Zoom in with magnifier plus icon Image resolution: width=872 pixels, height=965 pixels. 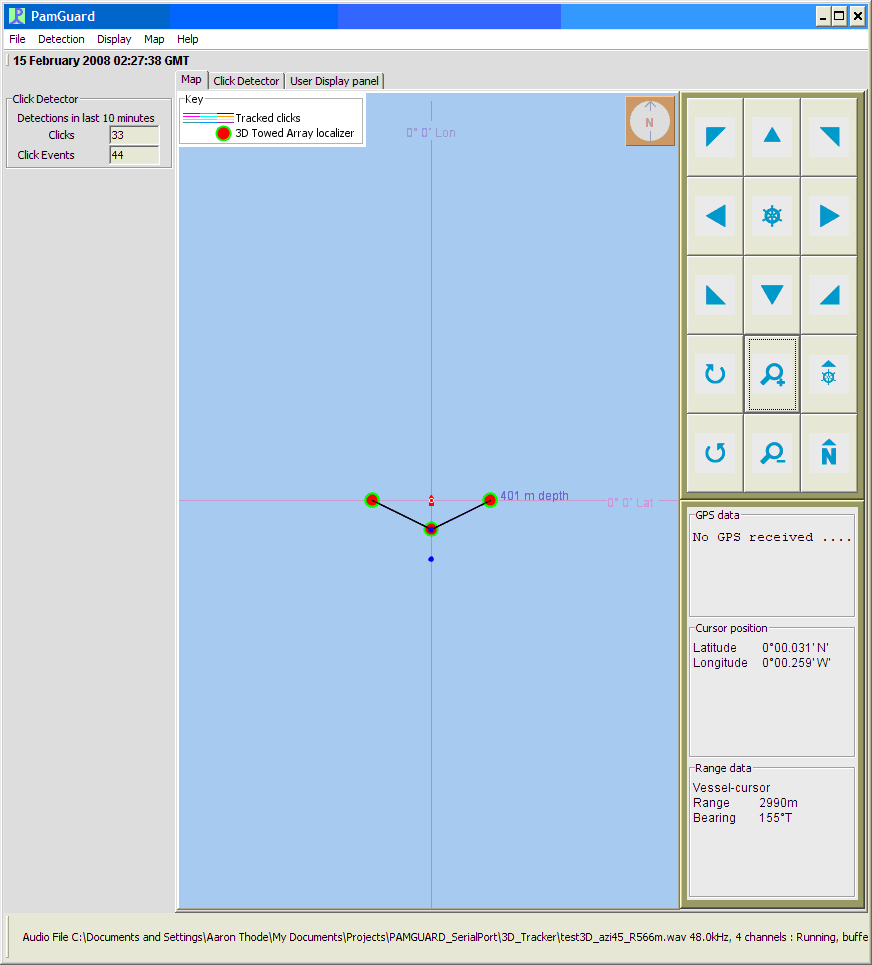pyautogui.click(x=772, y=374)
